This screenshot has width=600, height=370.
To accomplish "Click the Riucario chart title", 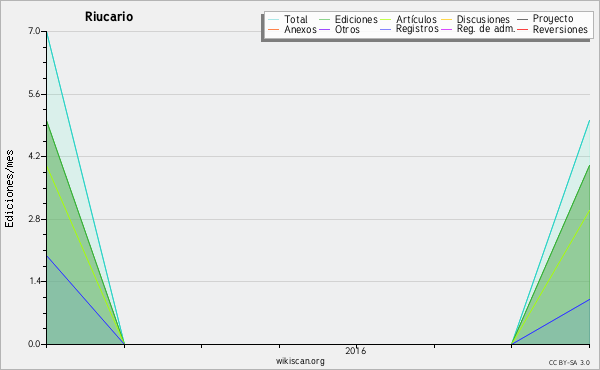I will 109,17.
